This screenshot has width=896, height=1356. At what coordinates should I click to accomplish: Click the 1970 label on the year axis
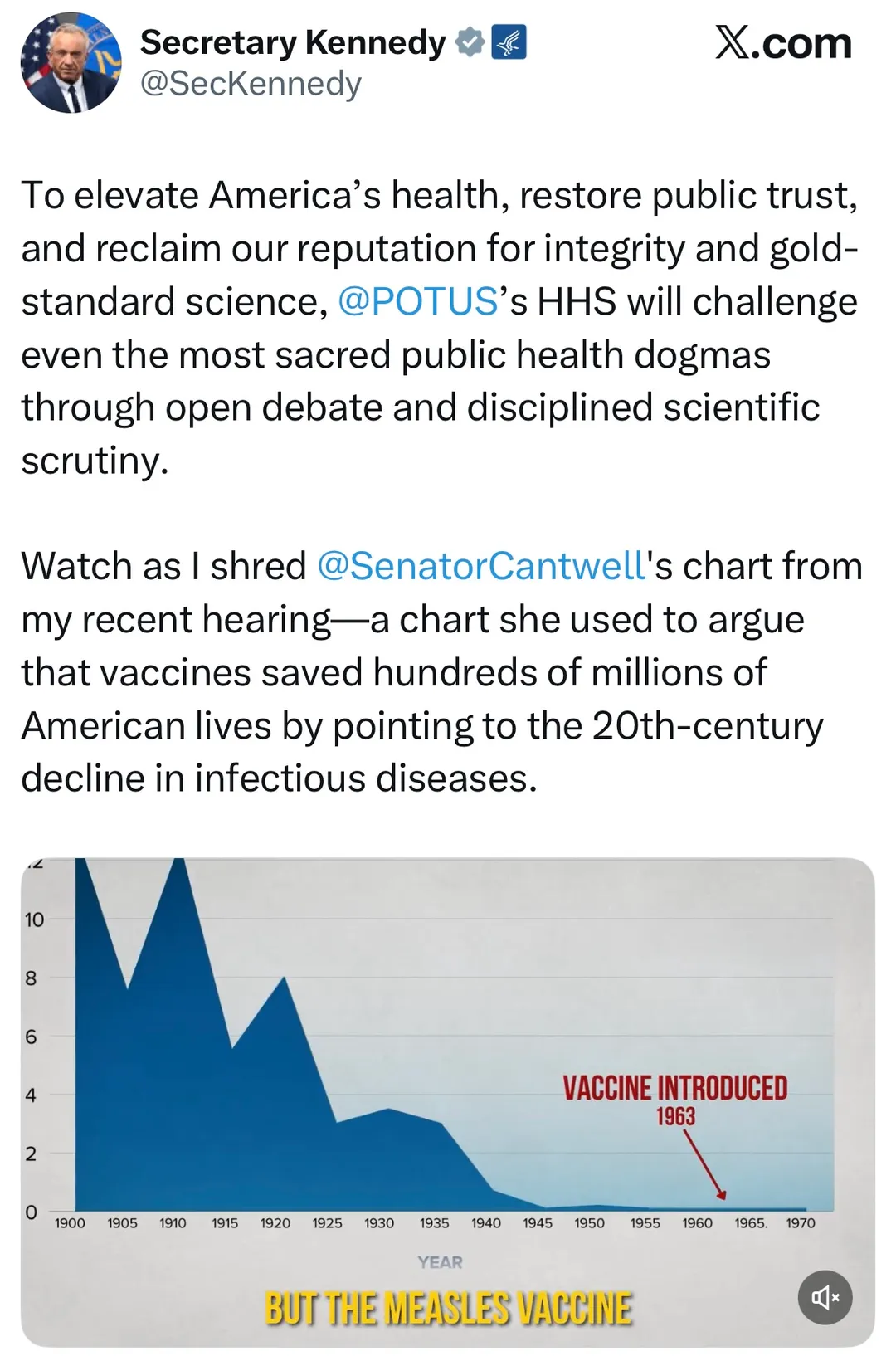point(801,1223)
